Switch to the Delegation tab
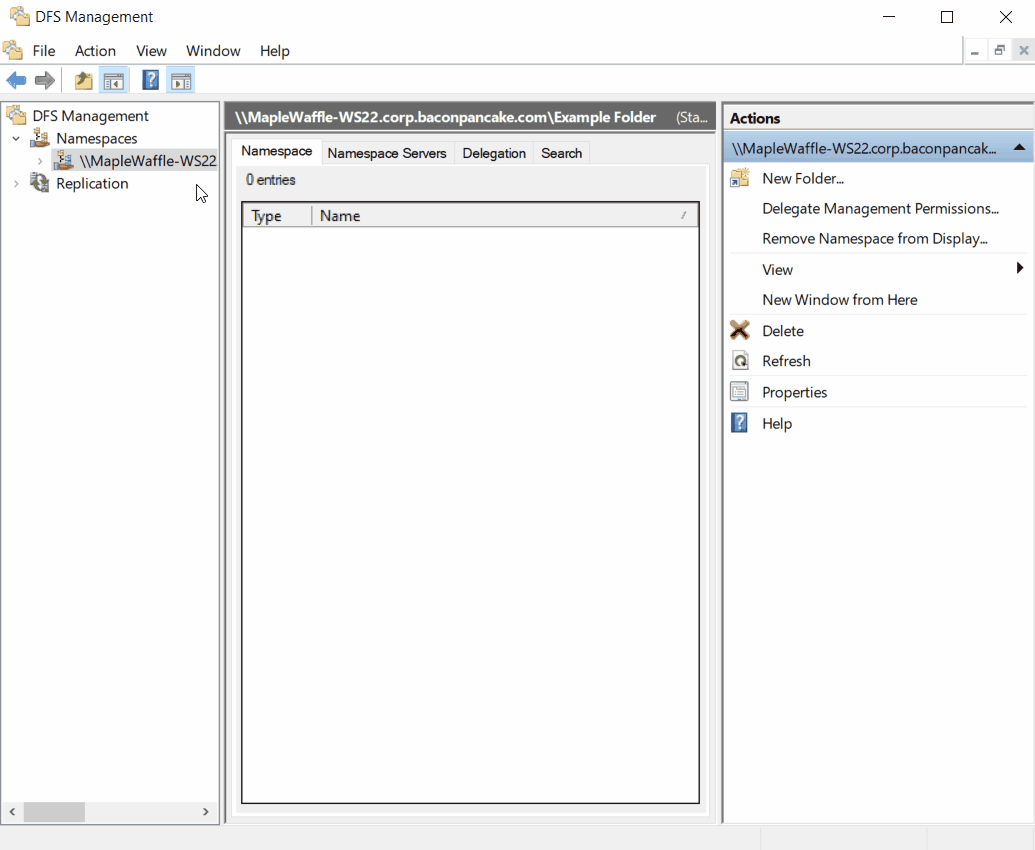 pos(494,153)
